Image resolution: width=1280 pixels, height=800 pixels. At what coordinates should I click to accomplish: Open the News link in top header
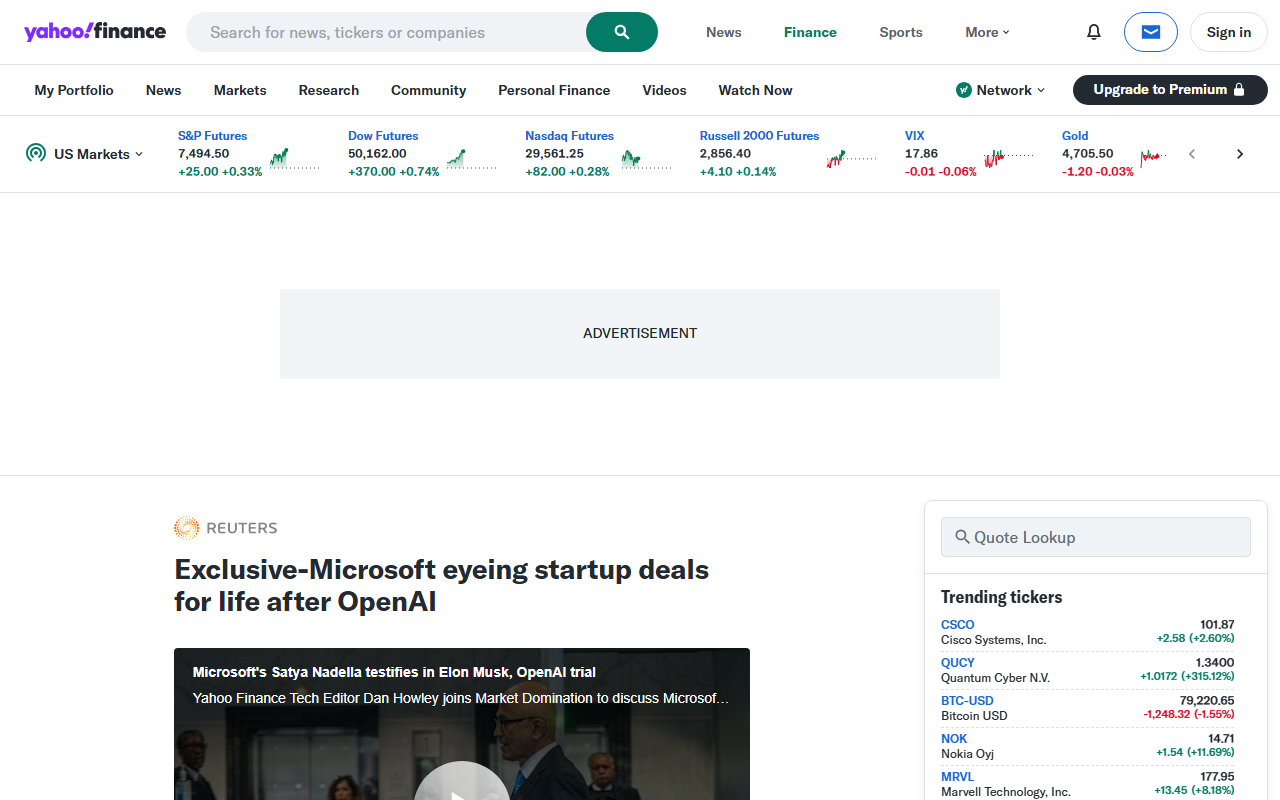pyautogui.click(x=724, y=32)
